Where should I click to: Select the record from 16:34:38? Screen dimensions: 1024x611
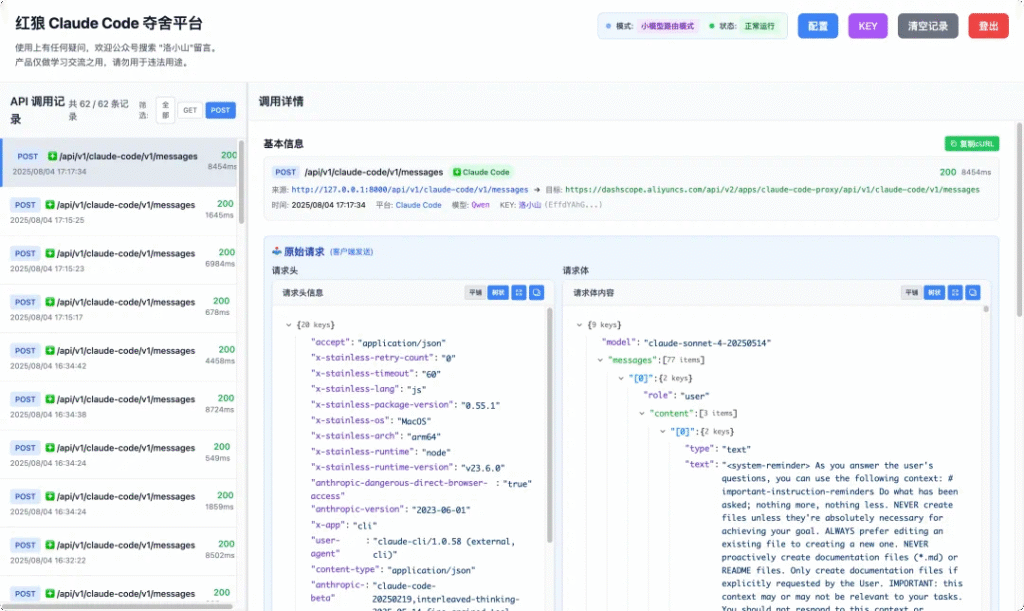119,406
